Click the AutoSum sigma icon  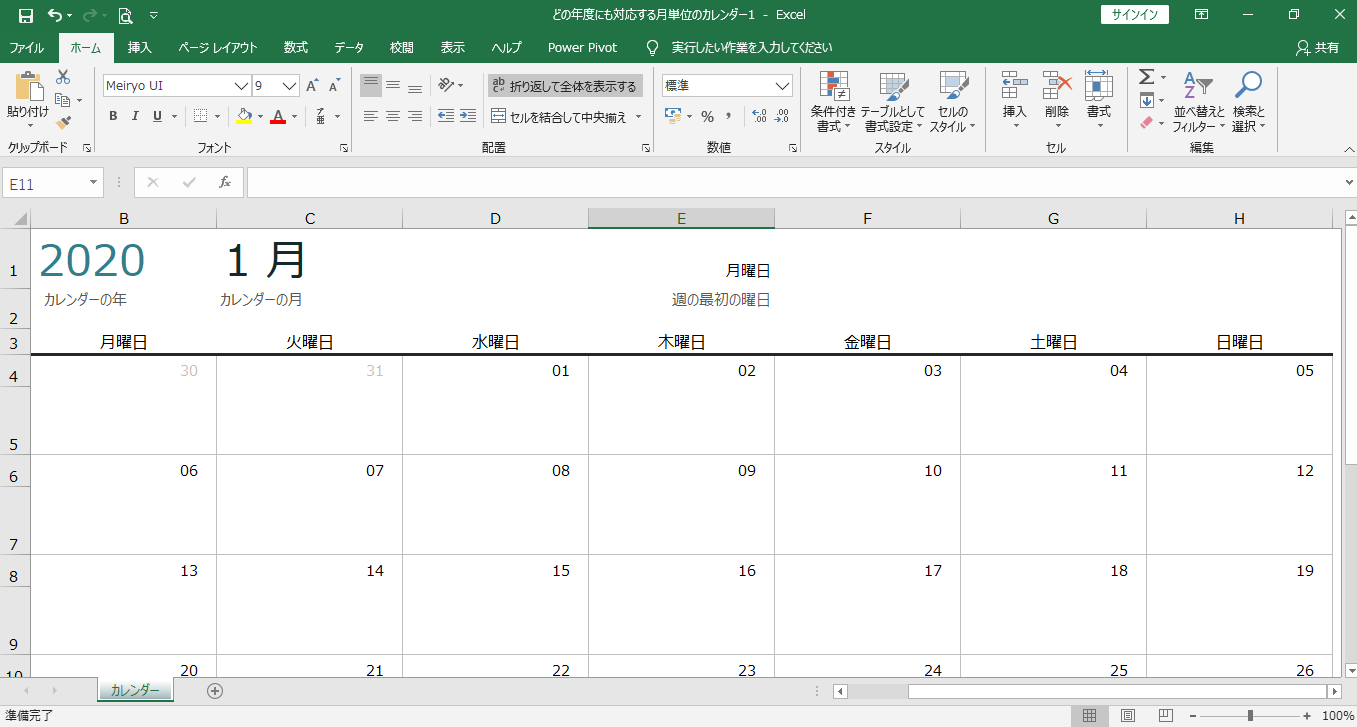click(x=1146, y=77)
